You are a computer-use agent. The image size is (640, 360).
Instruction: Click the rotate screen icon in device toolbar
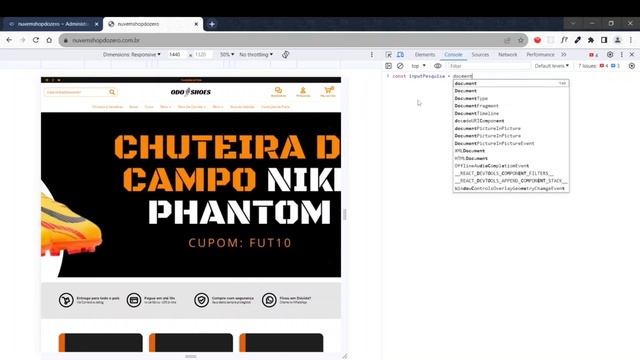click(x=285, y=54)
